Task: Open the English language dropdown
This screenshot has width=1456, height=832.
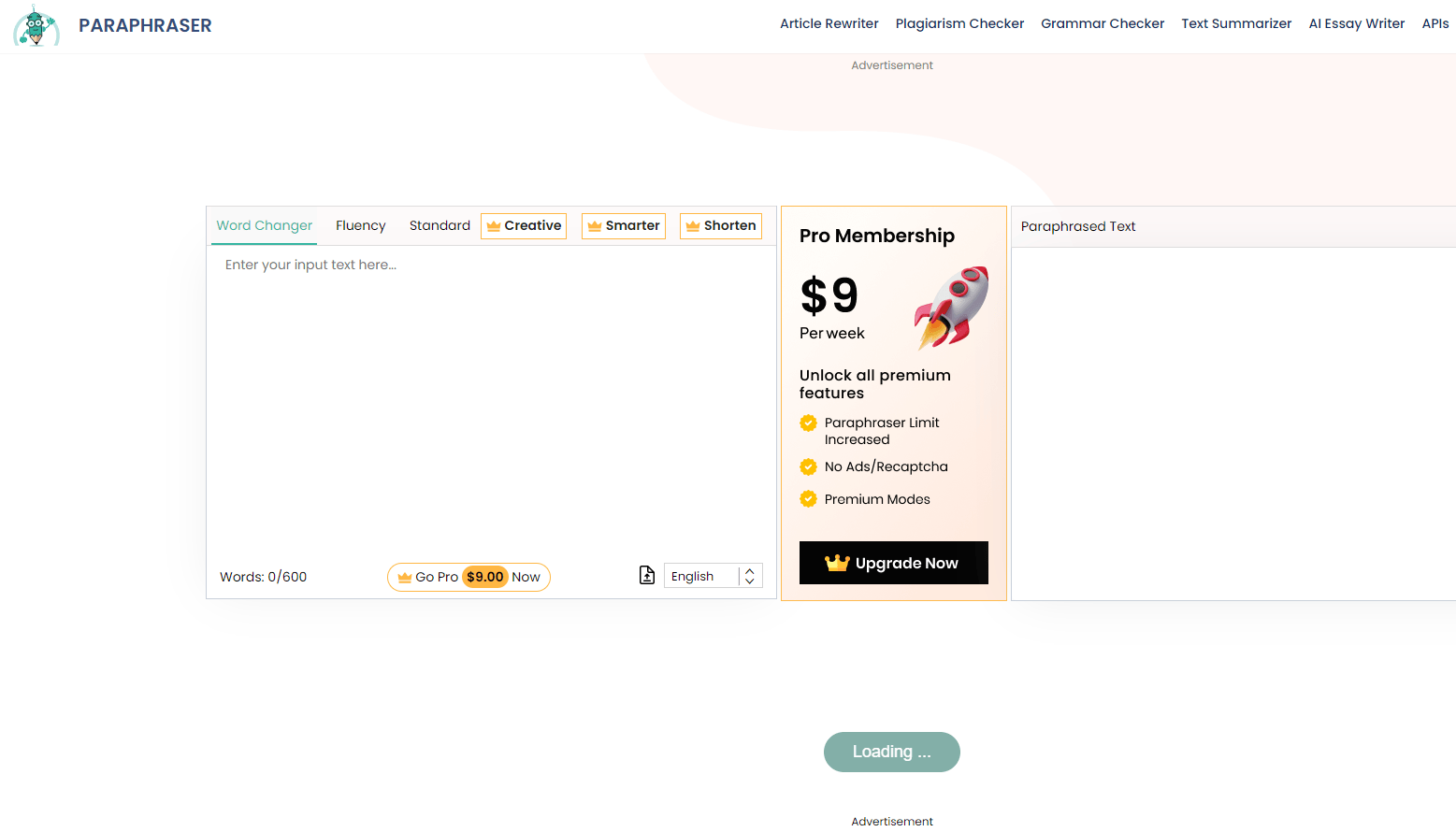Action: tap(701, 576)
